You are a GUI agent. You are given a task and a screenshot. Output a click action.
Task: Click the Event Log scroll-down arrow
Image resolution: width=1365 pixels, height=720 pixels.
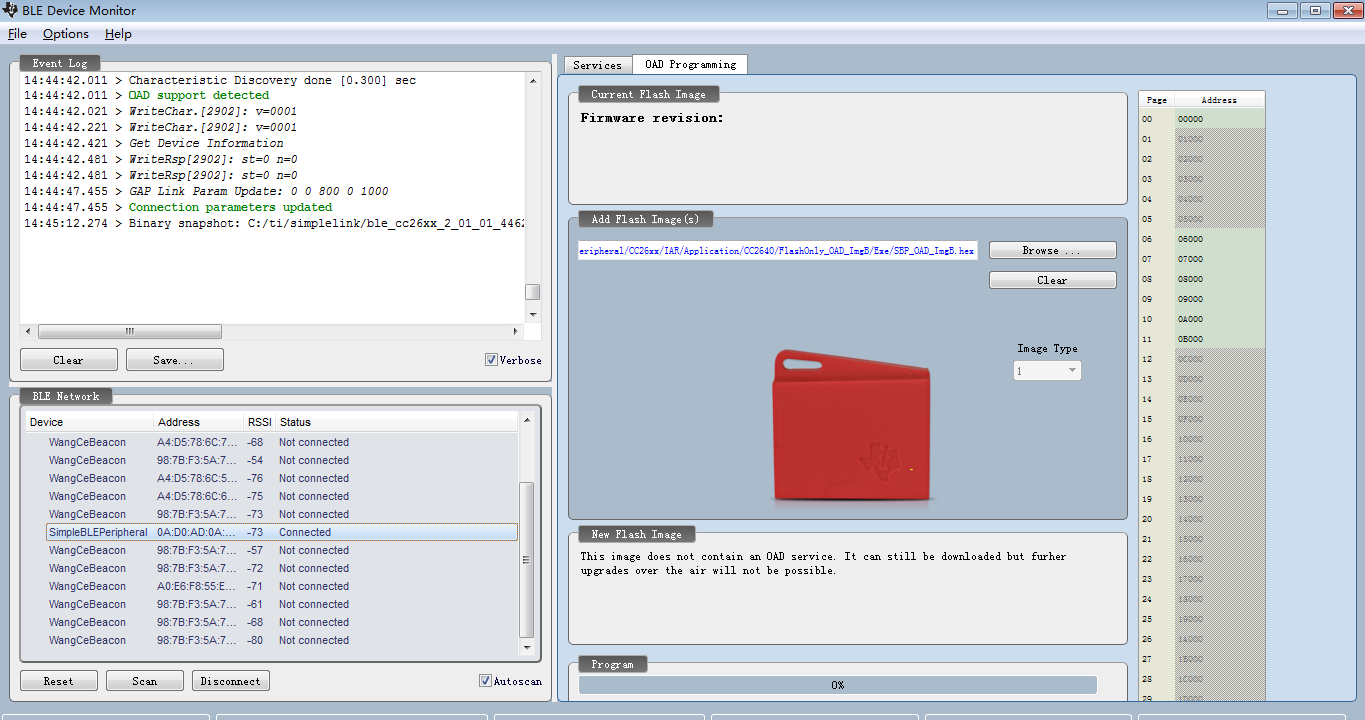pos(533,313)
